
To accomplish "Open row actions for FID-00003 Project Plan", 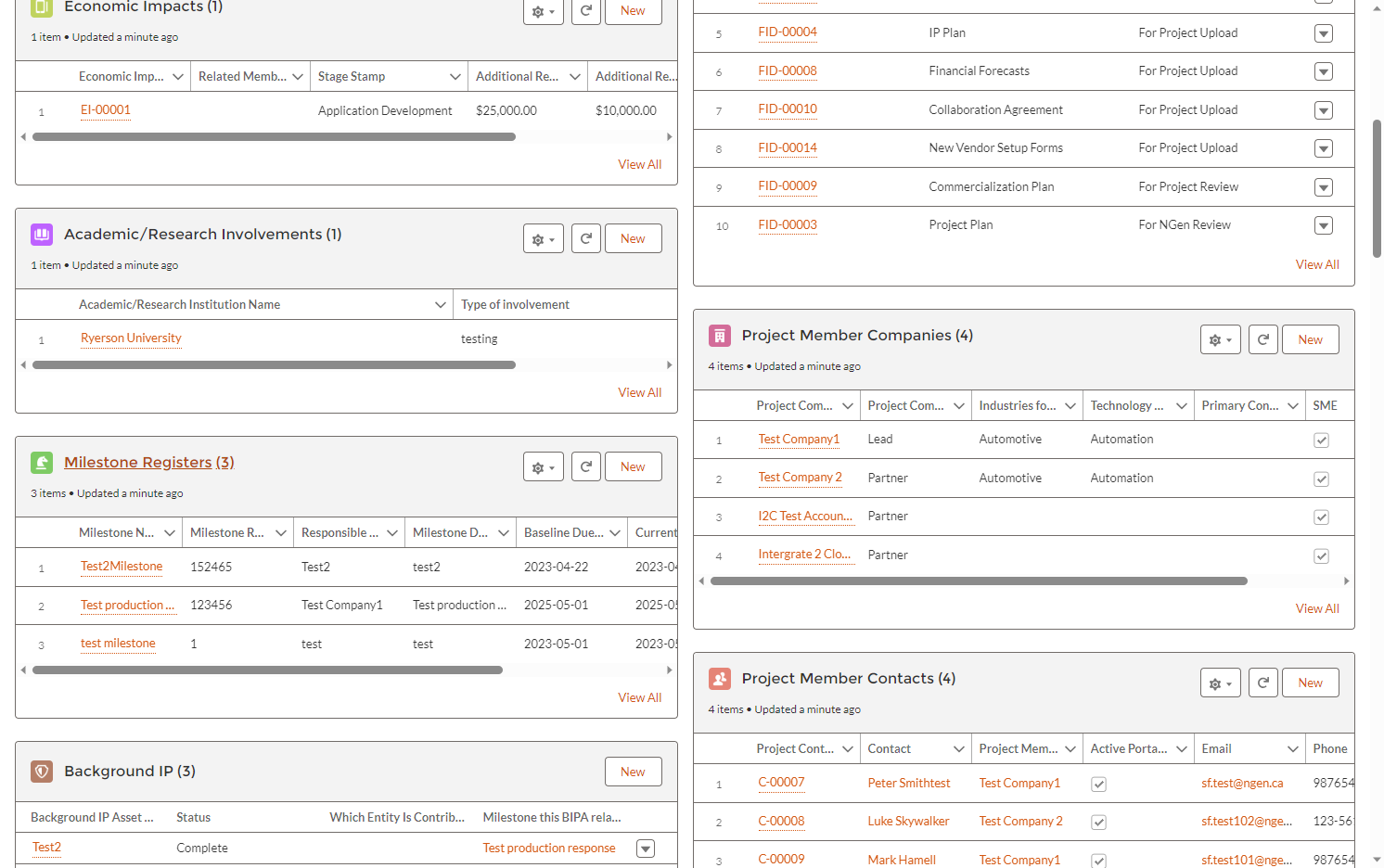I will (x=1324, y=225).
